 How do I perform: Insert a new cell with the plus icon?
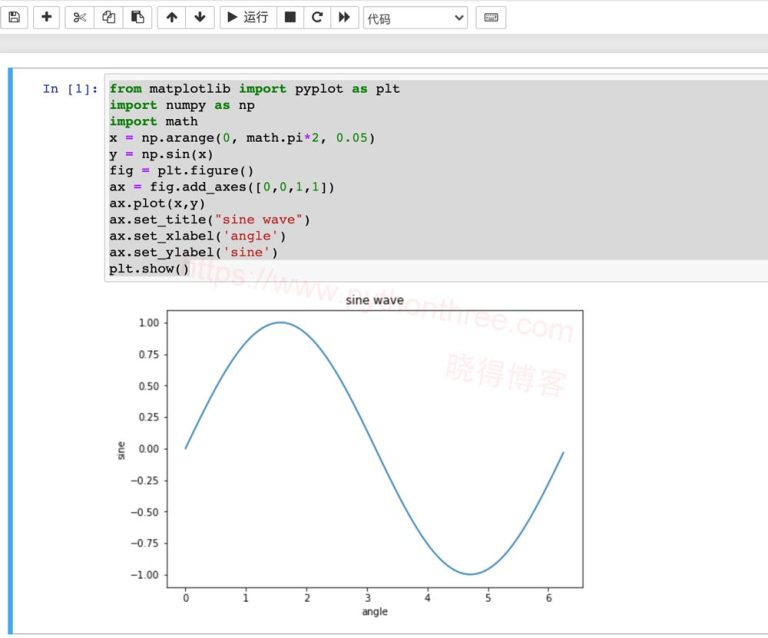pos(46,17)
